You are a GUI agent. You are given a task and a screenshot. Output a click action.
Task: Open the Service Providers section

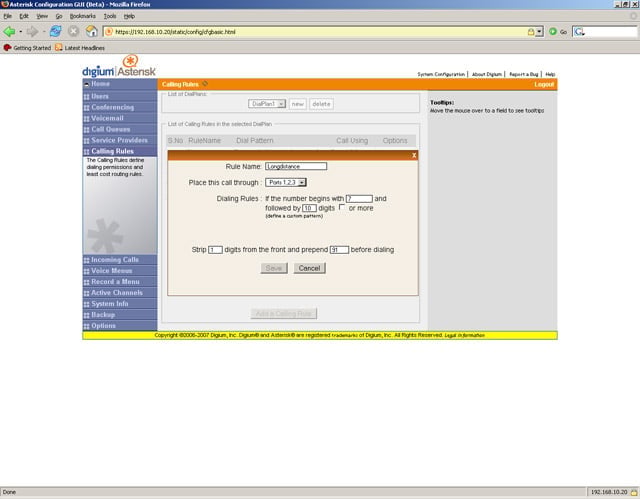point(120,140)
